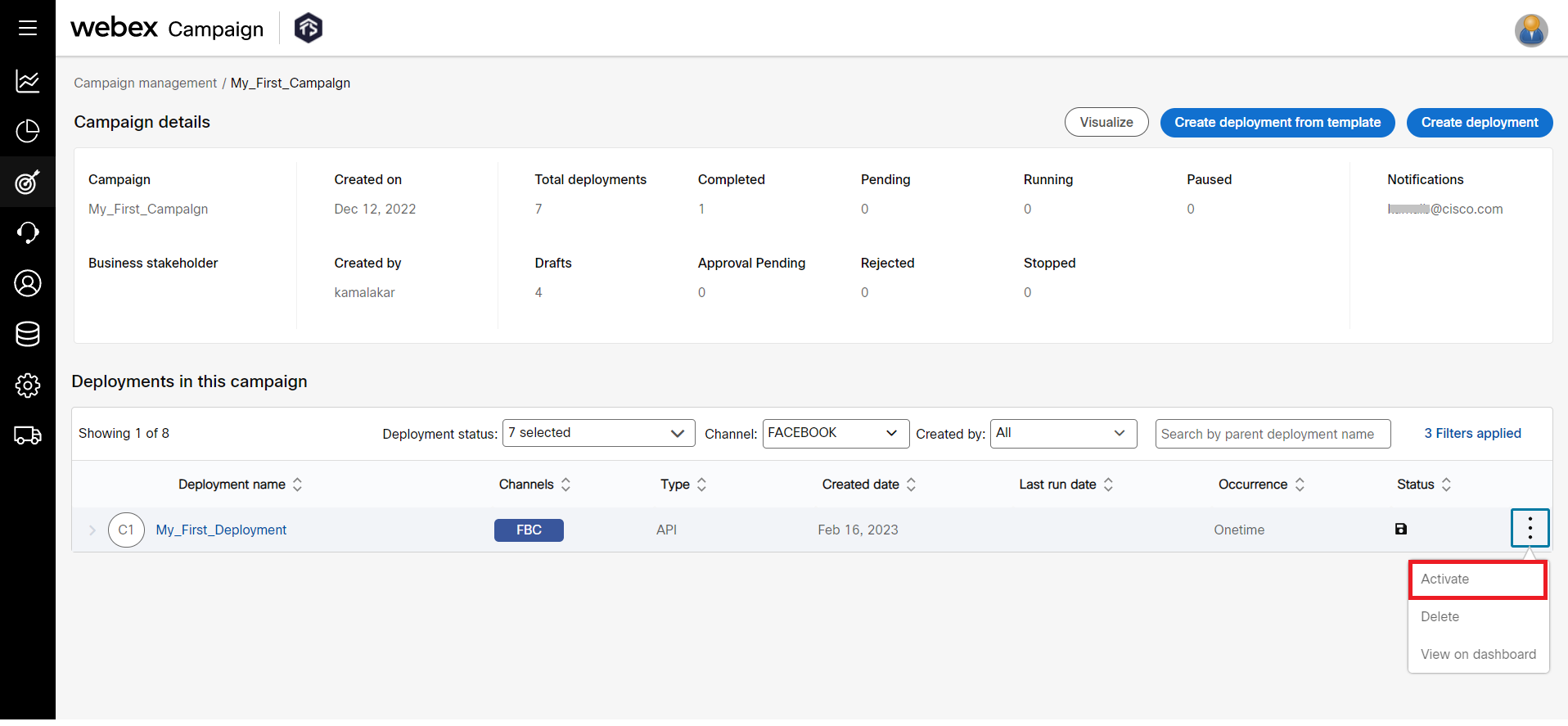The height and width of the screenshot is (726, 1568).
Task: Open the Deployment status dropdown
Action: point(598,433)
